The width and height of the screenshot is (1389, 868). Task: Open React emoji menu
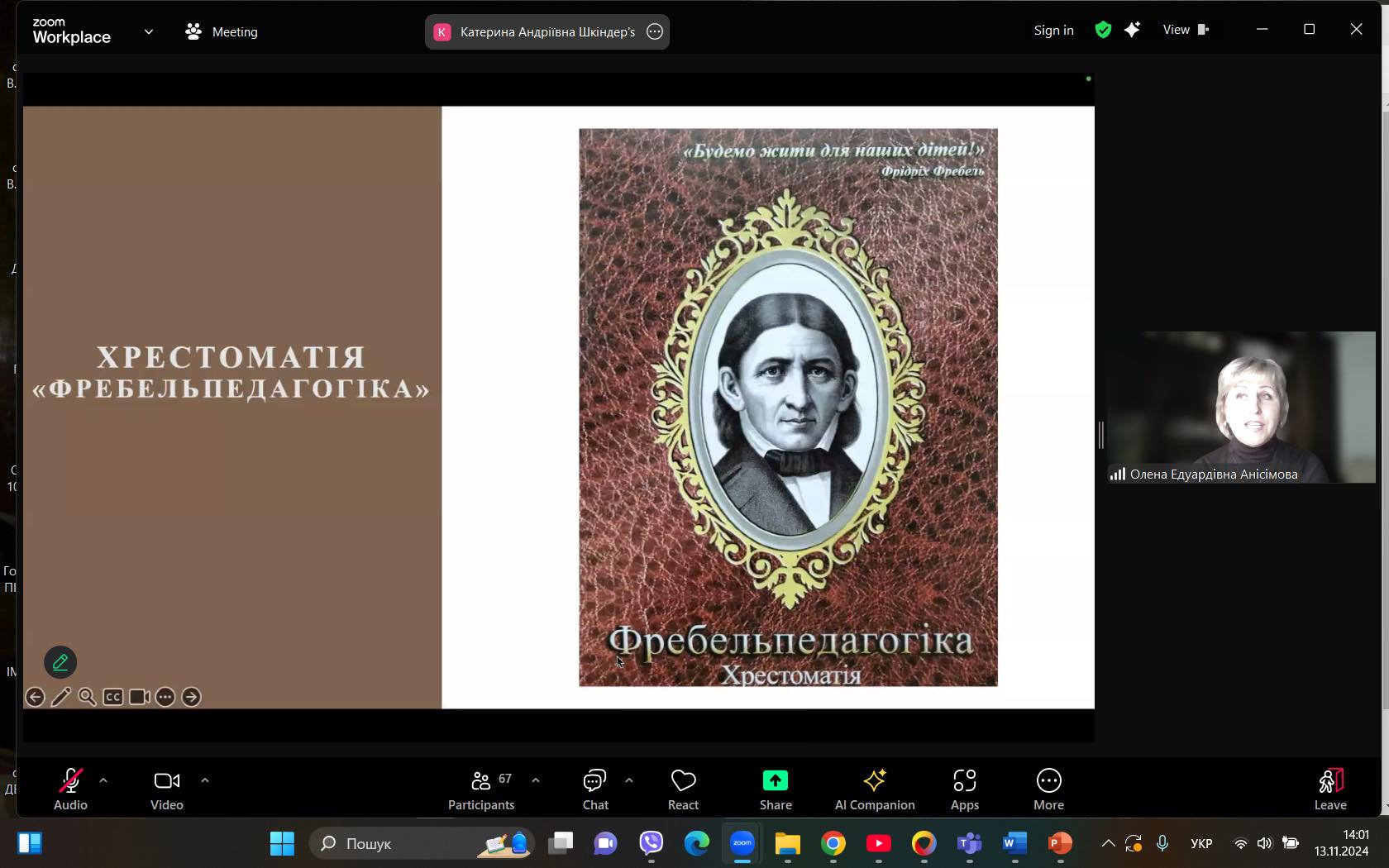[x=684, y=789]
